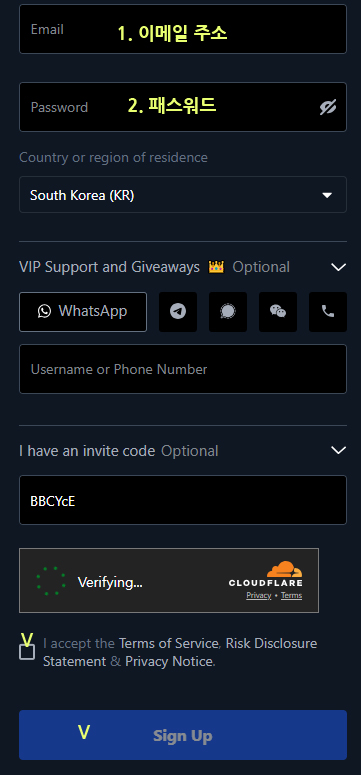Open the South Korea (KR) country dropdown
Screen dimensions: 361x775
click(183, 195)
